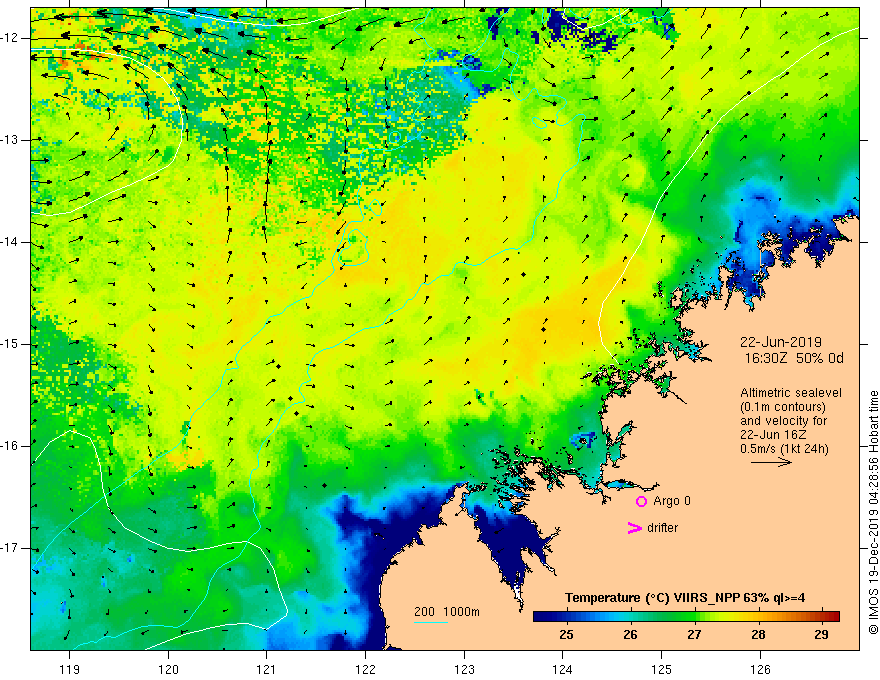Click the longitude axis label 119
The height and width of the screenshot is (680, 880).
point(70,670)
